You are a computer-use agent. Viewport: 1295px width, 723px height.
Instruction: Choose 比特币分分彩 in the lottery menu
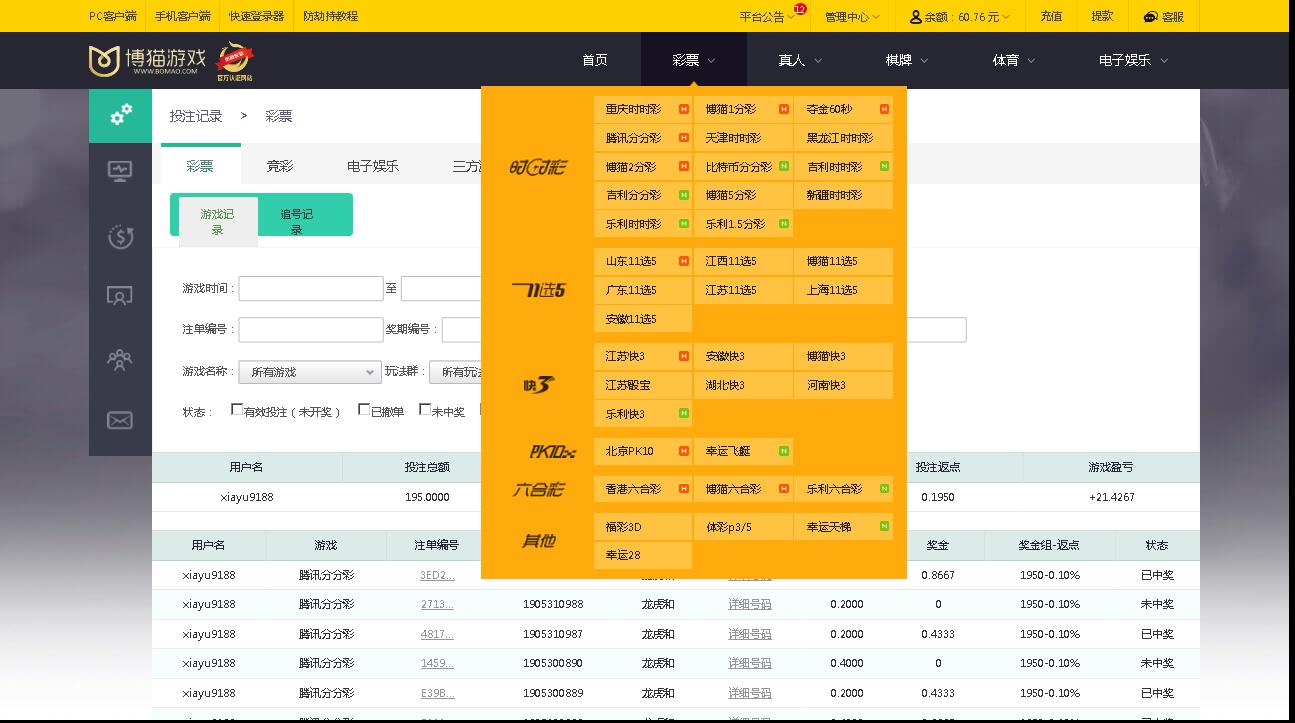(743, 167)
